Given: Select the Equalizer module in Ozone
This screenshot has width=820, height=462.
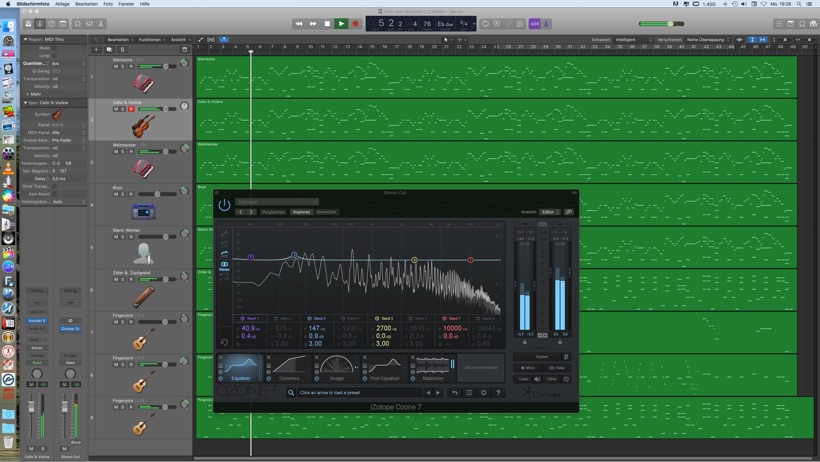Looking at the screenshot, I should 241,368.
